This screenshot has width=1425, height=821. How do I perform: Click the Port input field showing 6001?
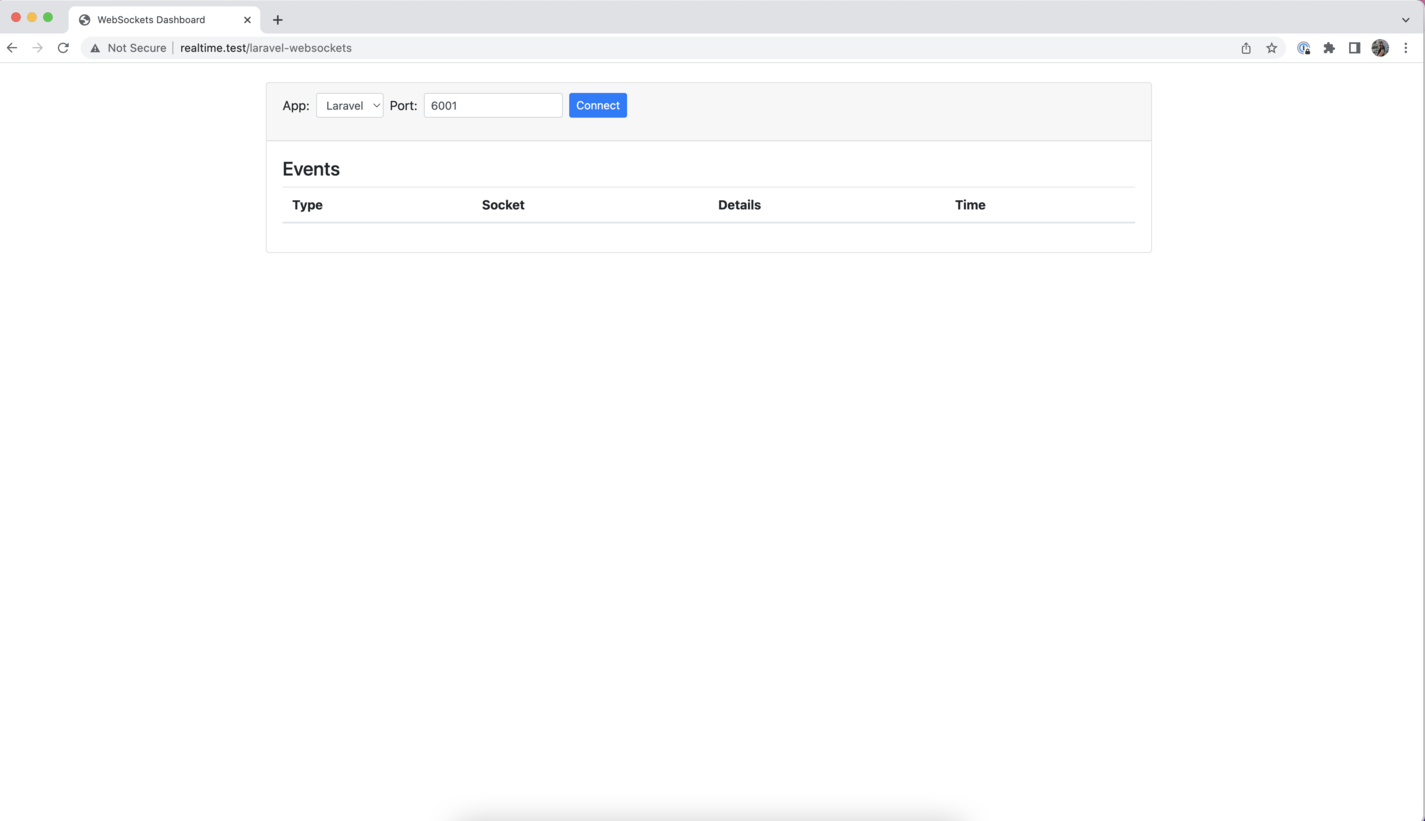coord(492,105)
